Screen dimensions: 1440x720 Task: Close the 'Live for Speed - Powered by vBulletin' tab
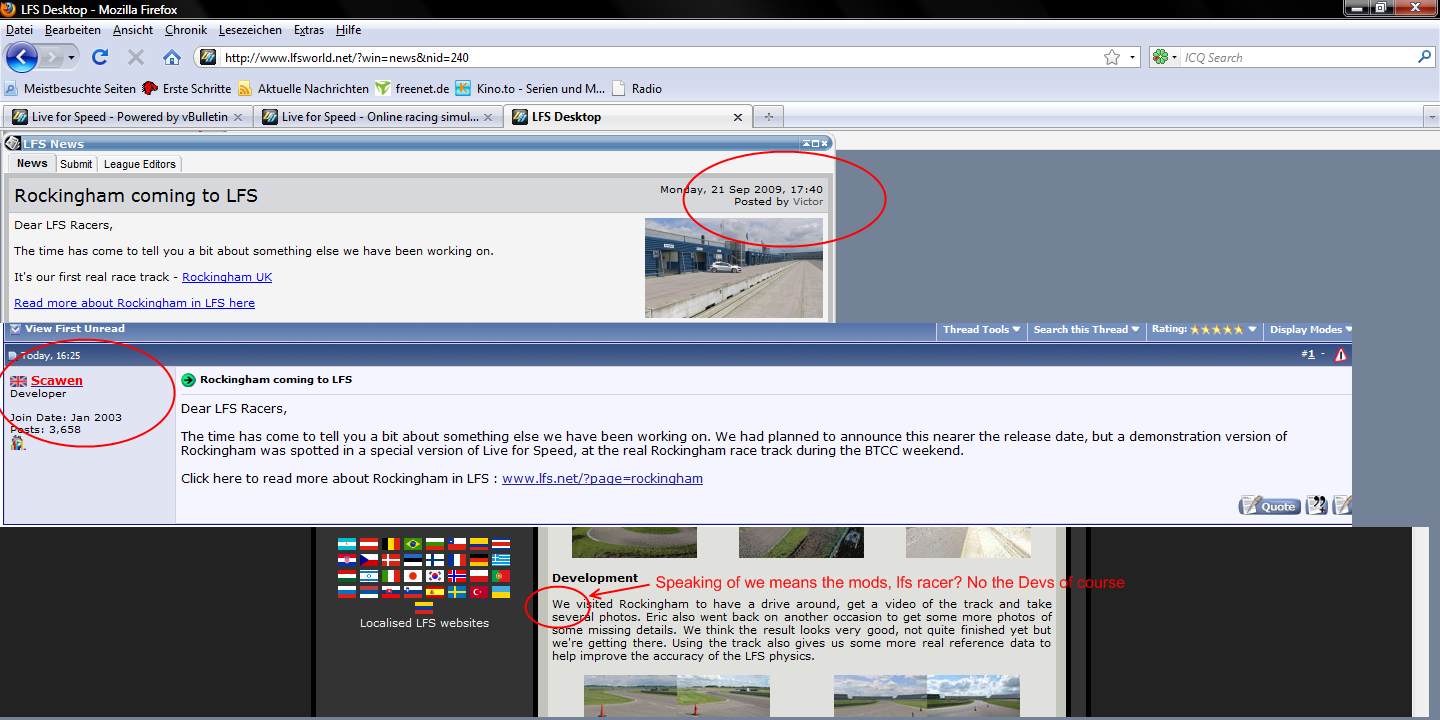238,117
